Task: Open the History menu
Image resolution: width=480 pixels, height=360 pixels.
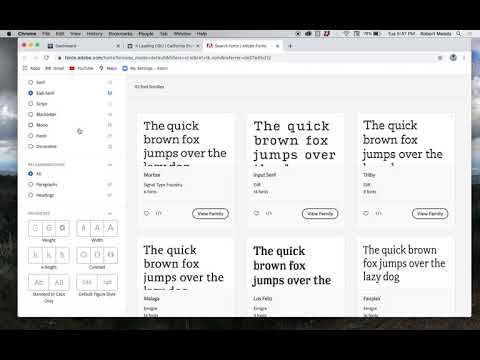Action: (95, 34)
